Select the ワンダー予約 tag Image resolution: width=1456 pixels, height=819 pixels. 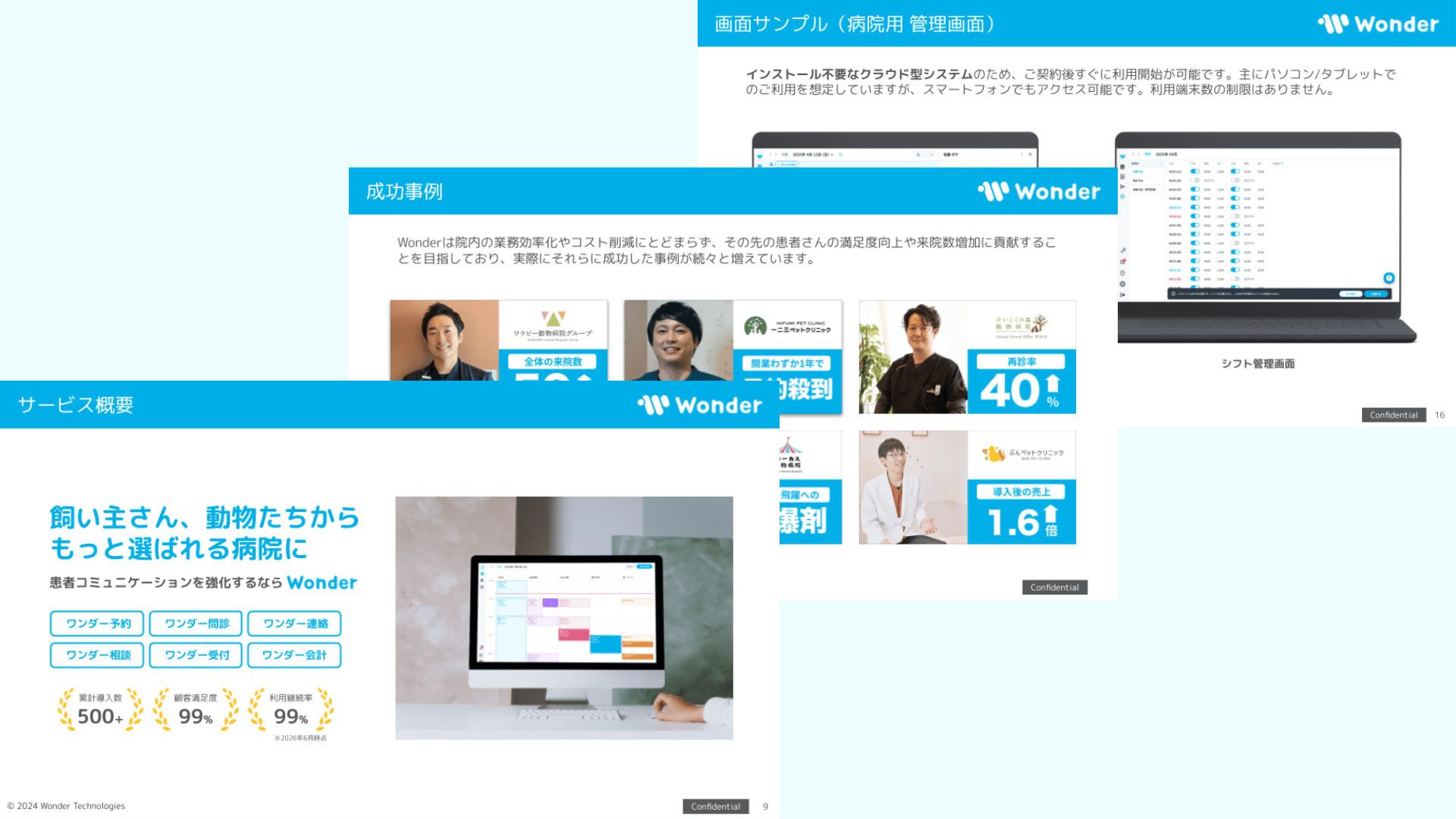click(97, 623)
